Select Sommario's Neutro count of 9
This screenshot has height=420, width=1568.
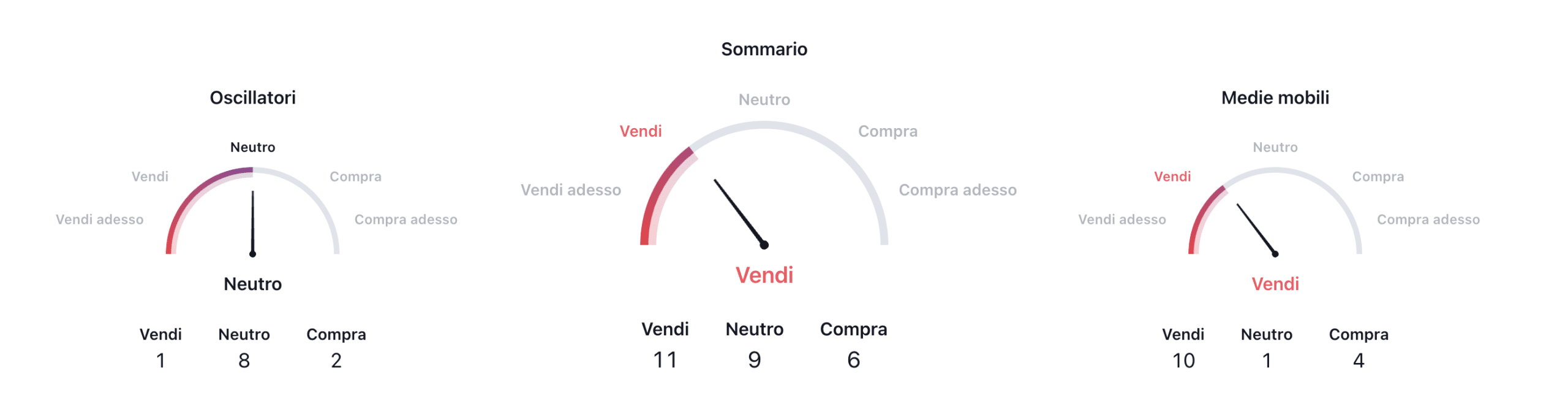[754, 360]
